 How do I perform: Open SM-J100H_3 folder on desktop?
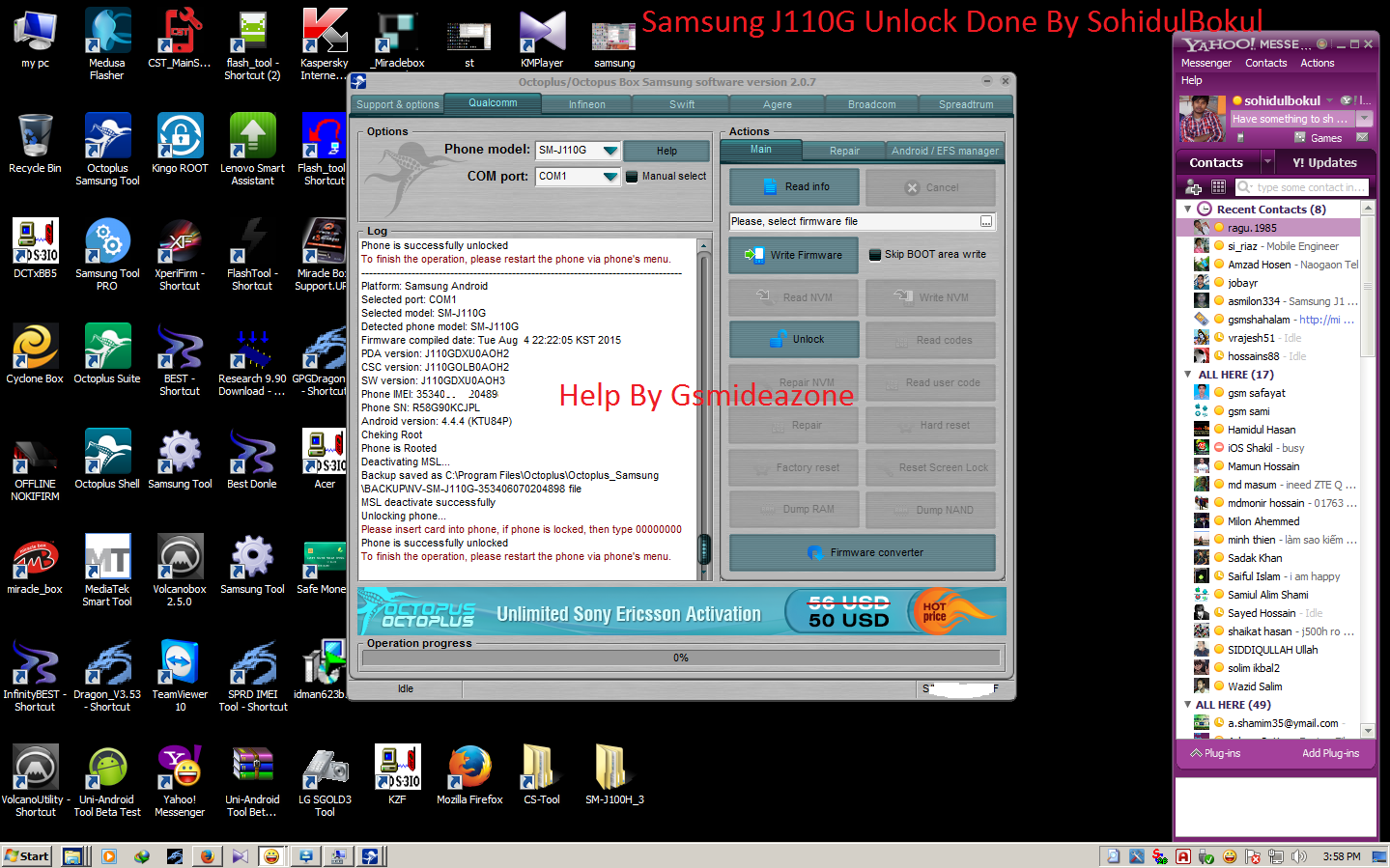click(614, 774)
